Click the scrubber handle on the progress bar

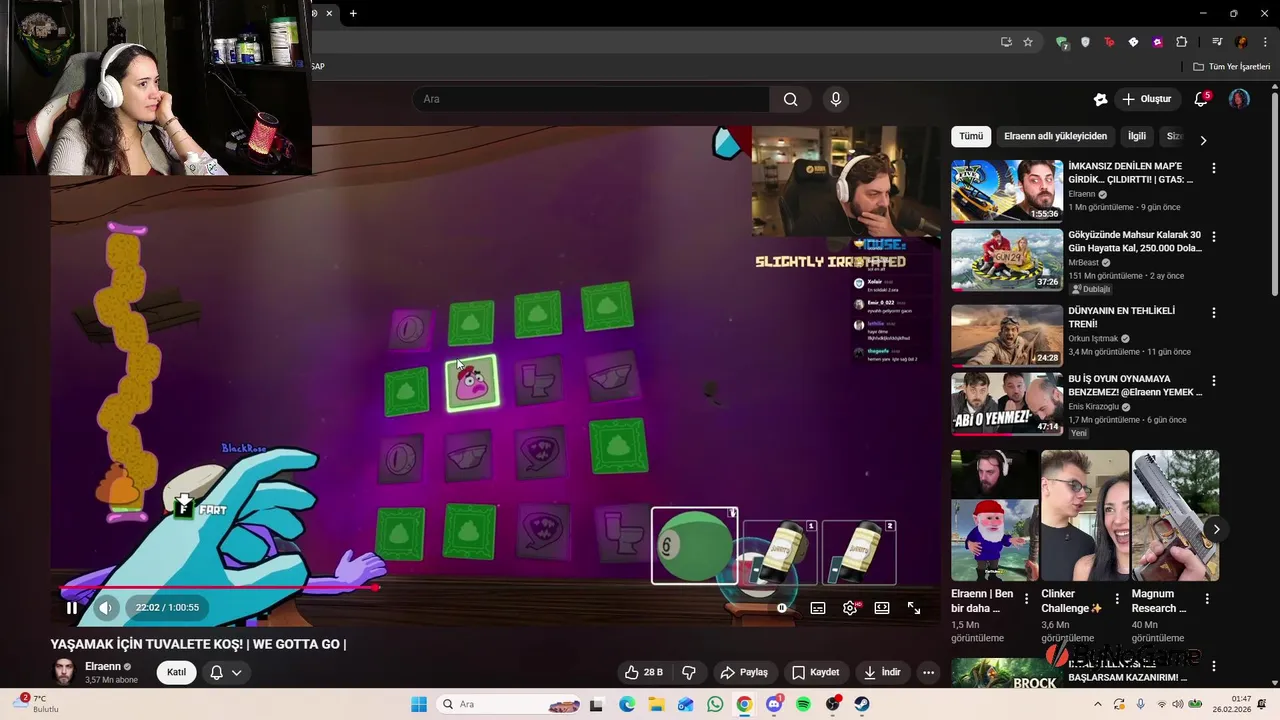(377, 588)
